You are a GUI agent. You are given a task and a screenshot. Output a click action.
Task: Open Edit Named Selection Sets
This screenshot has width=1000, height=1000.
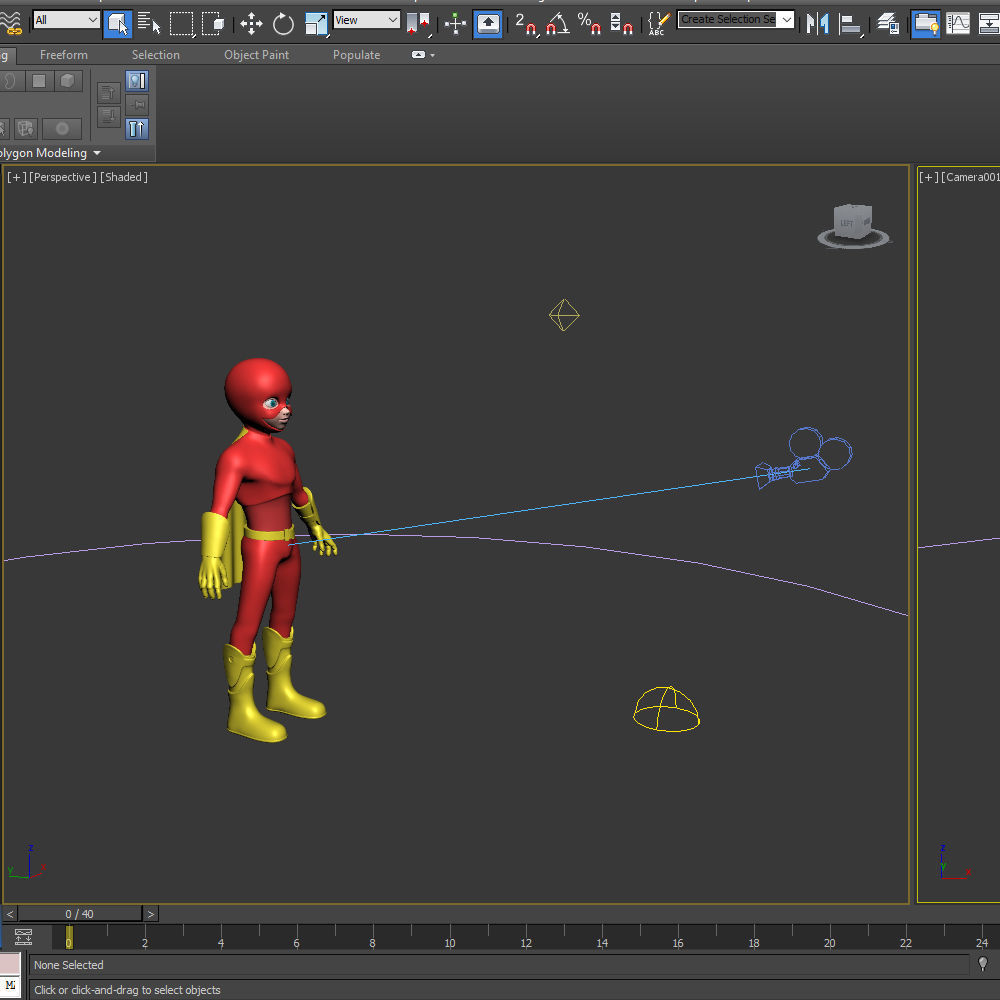659,24
